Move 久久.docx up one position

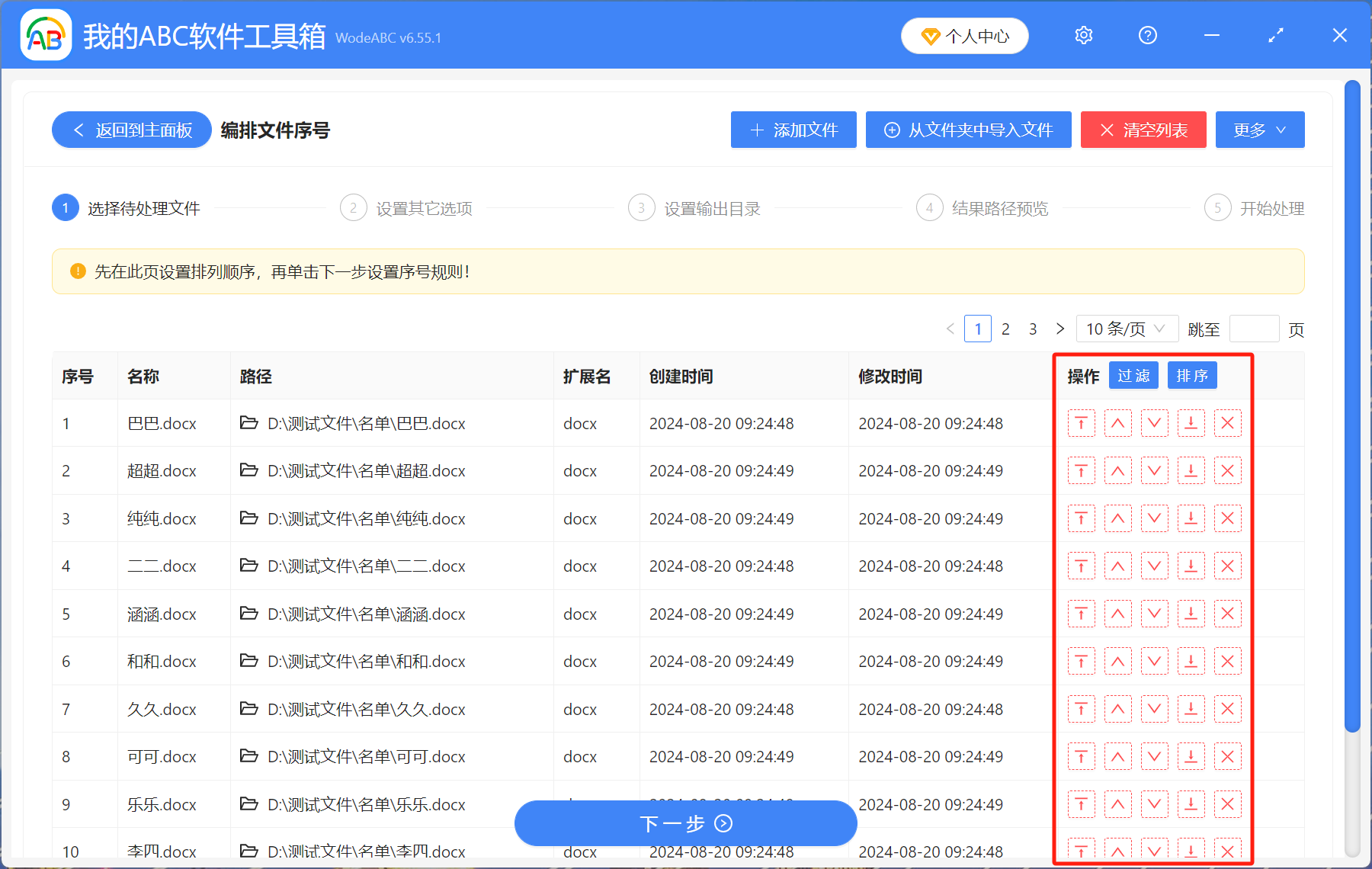1117,710
